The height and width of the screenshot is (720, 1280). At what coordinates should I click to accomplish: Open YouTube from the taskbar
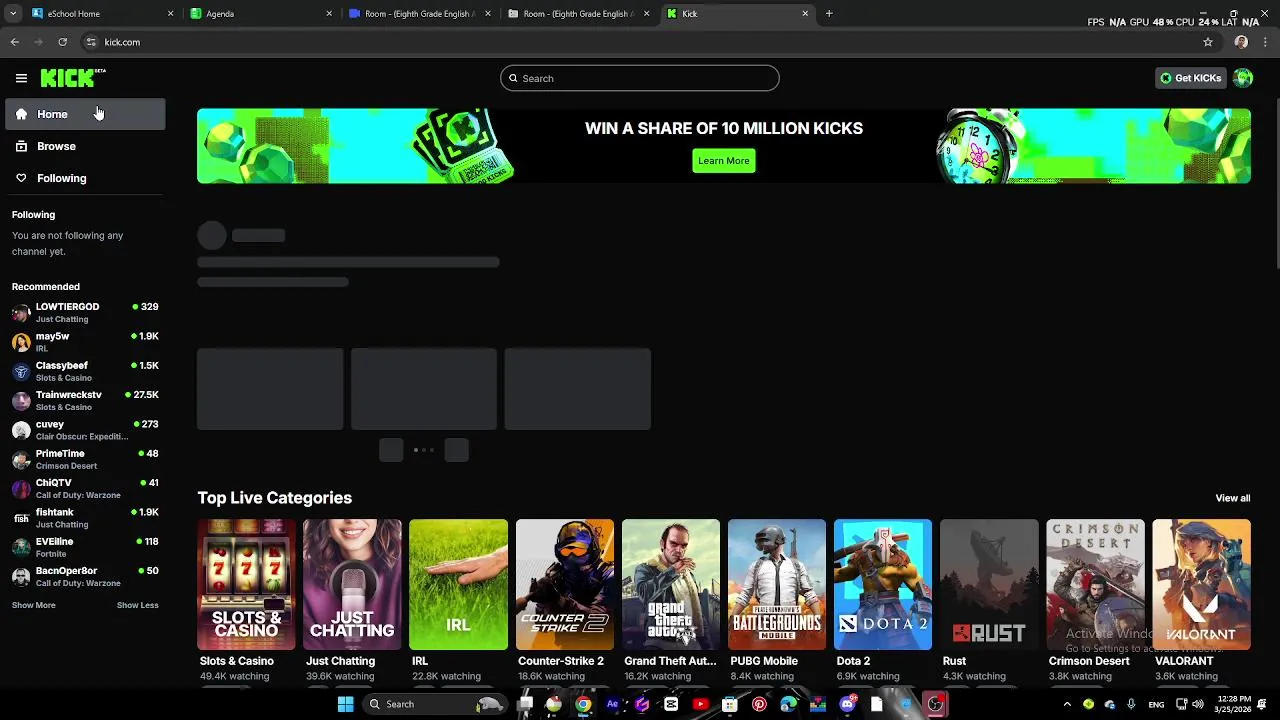click(700, 704)
